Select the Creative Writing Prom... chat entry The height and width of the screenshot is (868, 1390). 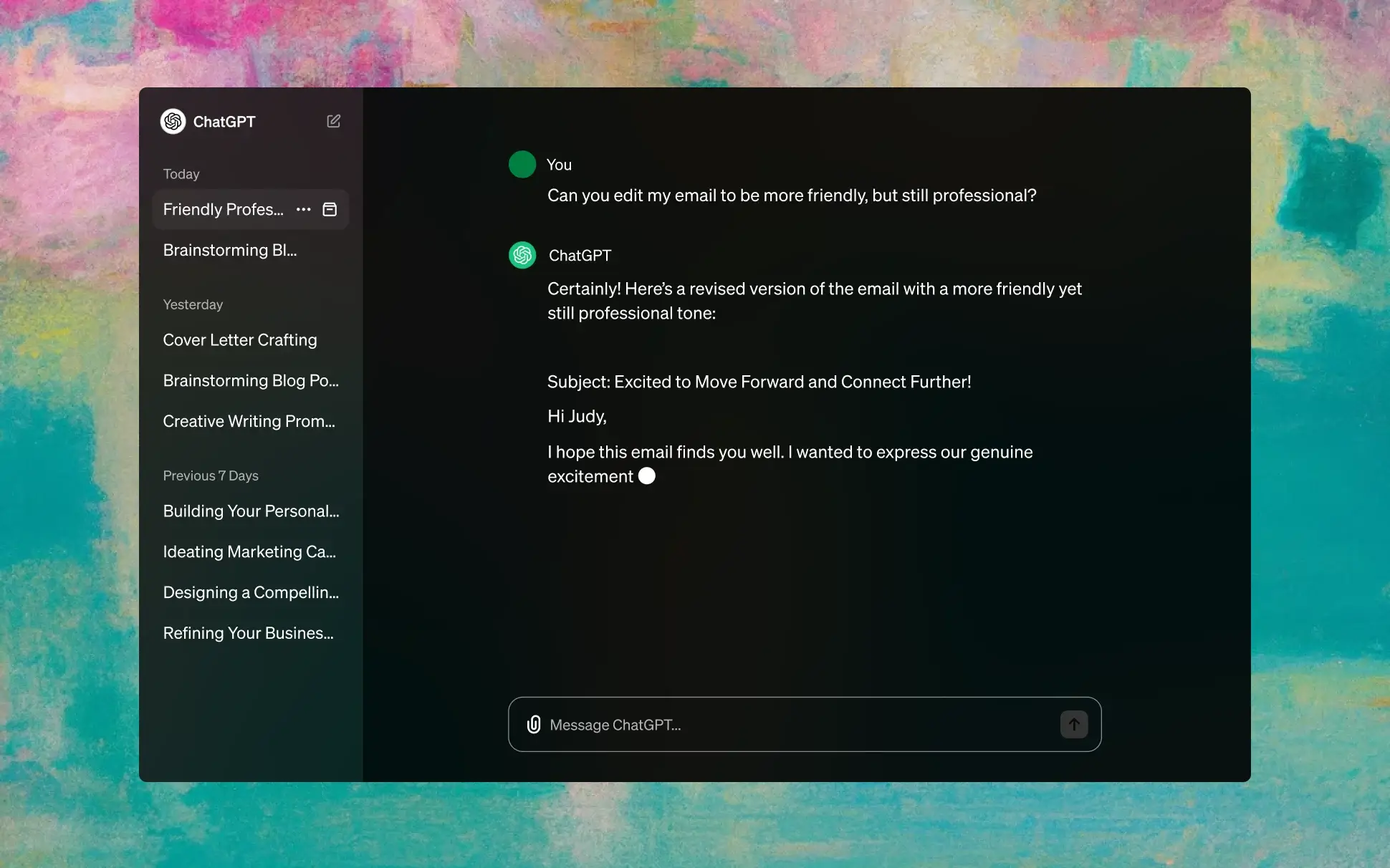point(248,421)
